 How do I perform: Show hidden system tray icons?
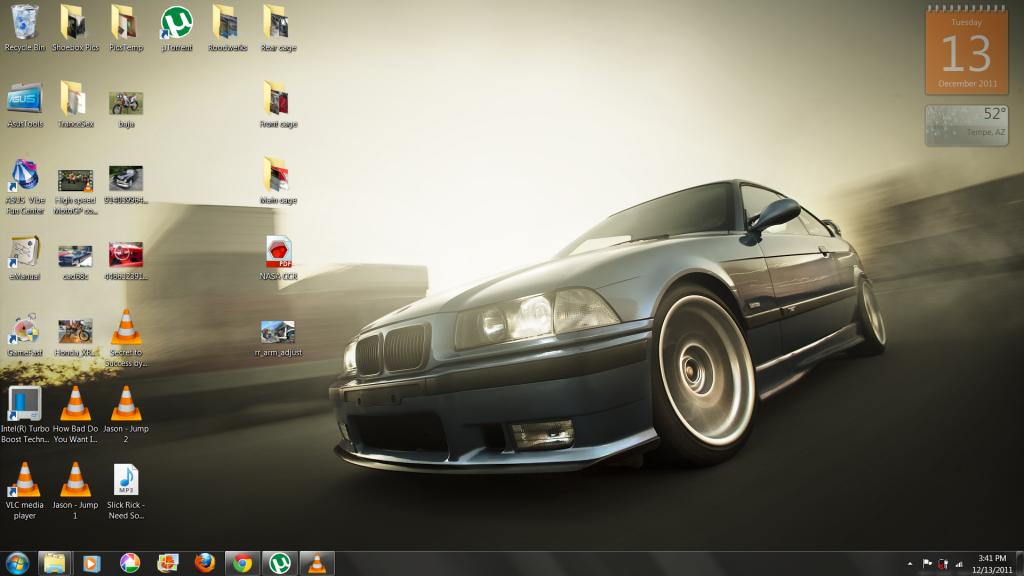[x=911, y=563]
